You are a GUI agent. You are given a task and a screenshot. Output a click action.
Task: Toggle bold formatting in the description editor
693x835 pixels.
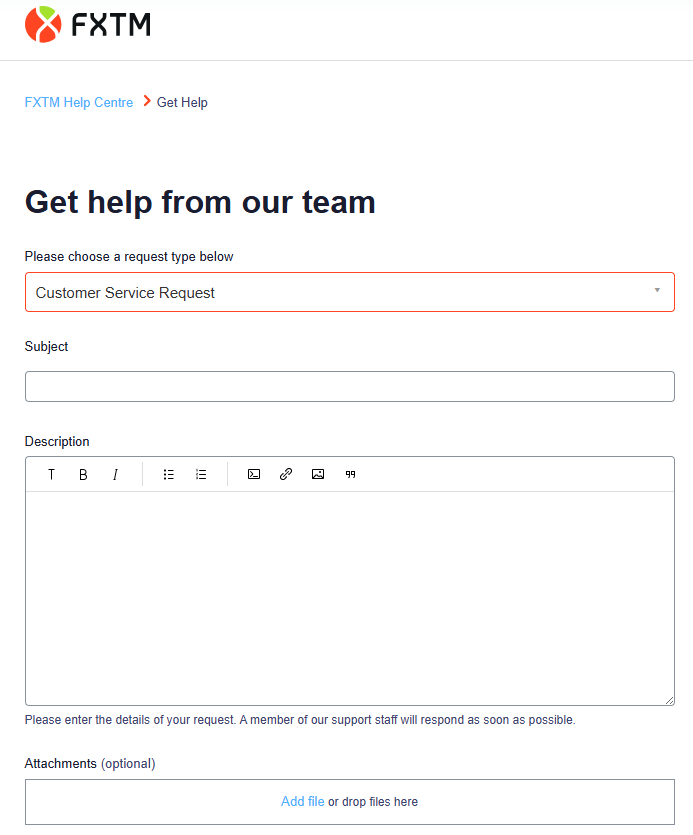click(x=83, y=474)
